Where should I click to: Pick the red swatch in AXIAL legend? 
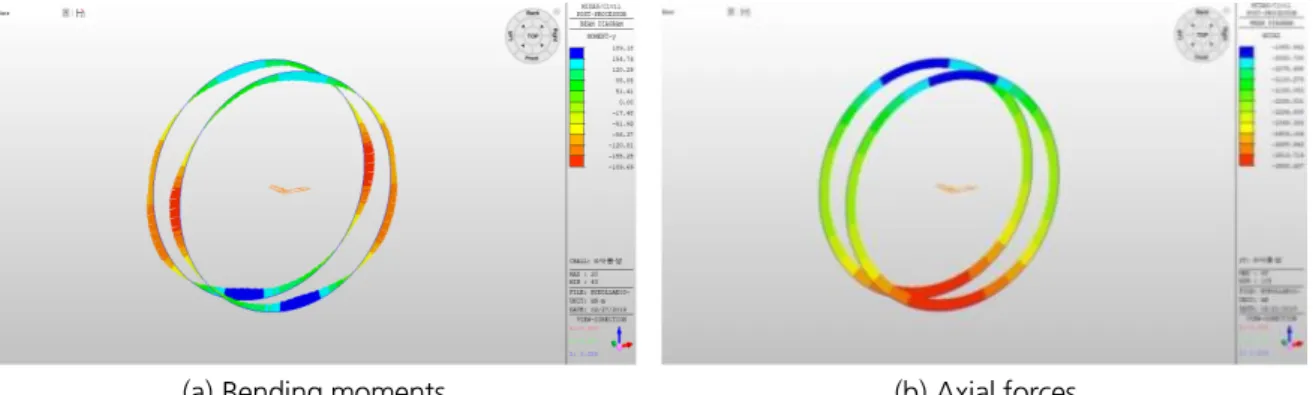1247,160
